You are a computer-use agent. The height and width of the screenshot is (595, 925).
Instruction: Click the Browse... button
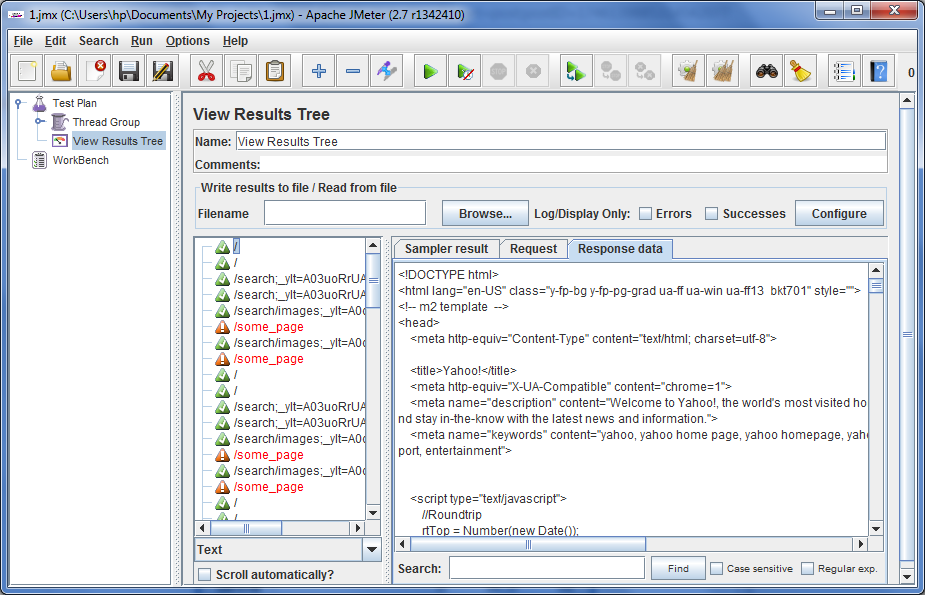[486, 213]
